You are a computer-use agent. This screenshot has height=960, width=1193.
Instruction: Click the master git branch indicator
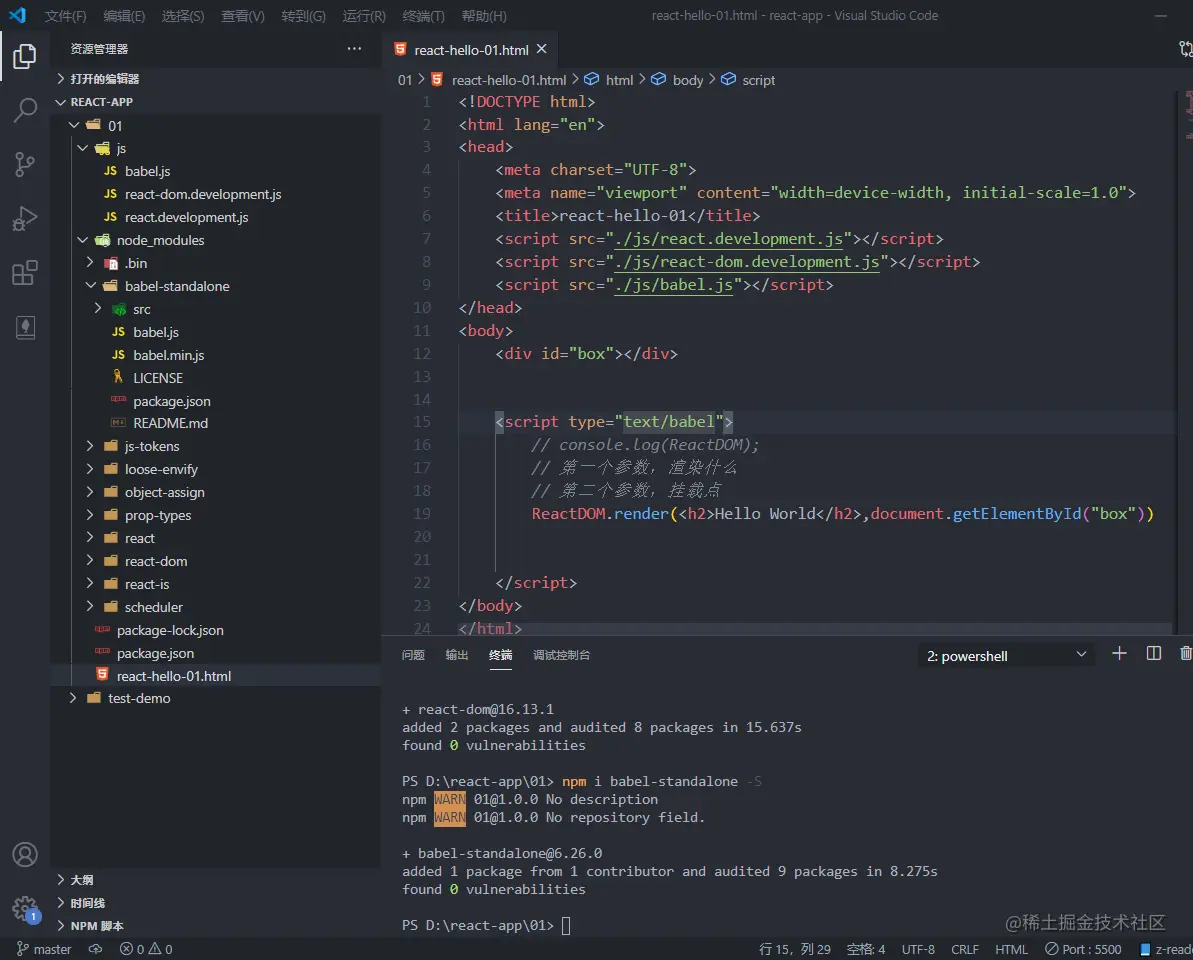[x=44, y=949]
